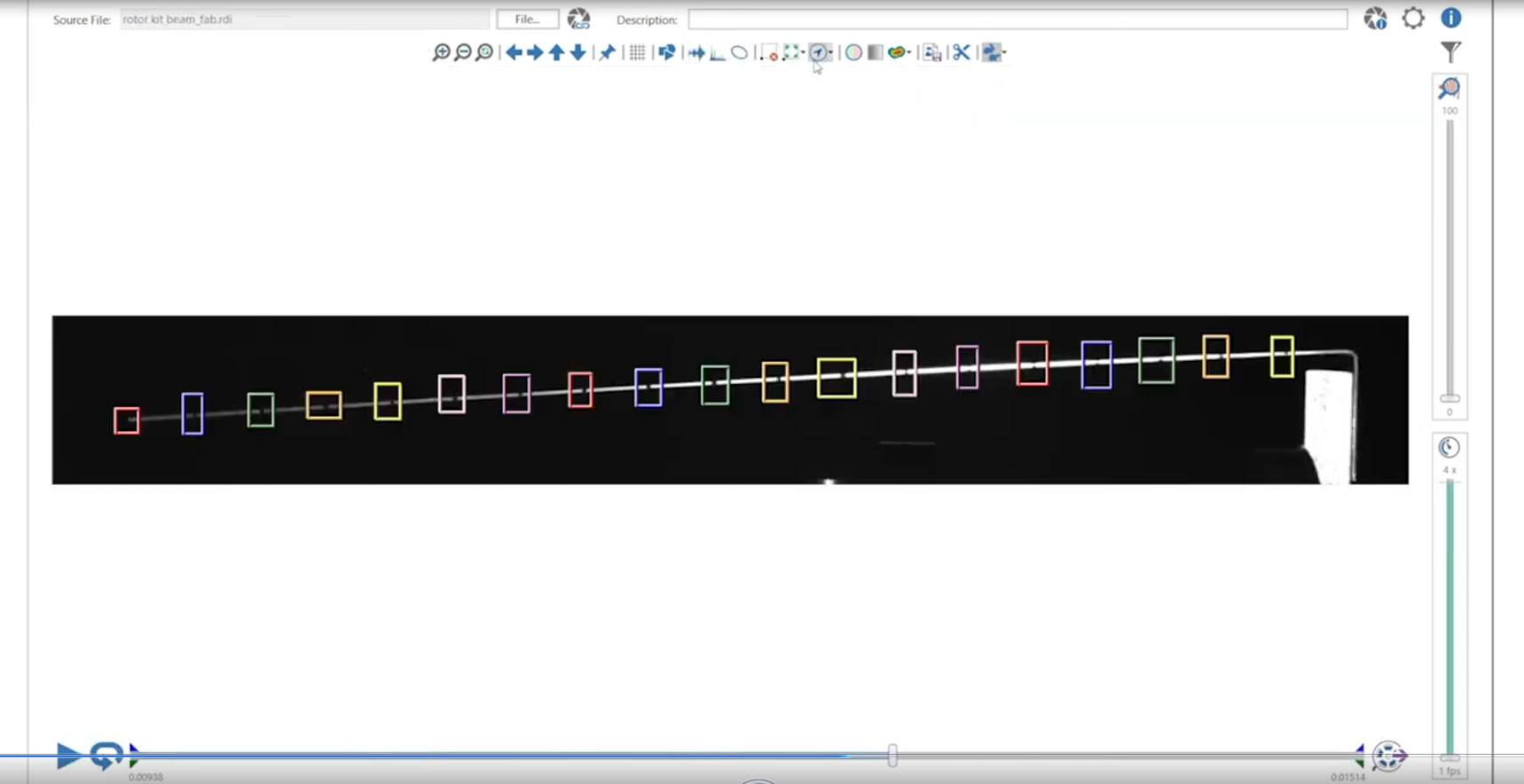1524x784 pixels.
Task: Toggle the filter funnel icon
Action: (1450, 52)
